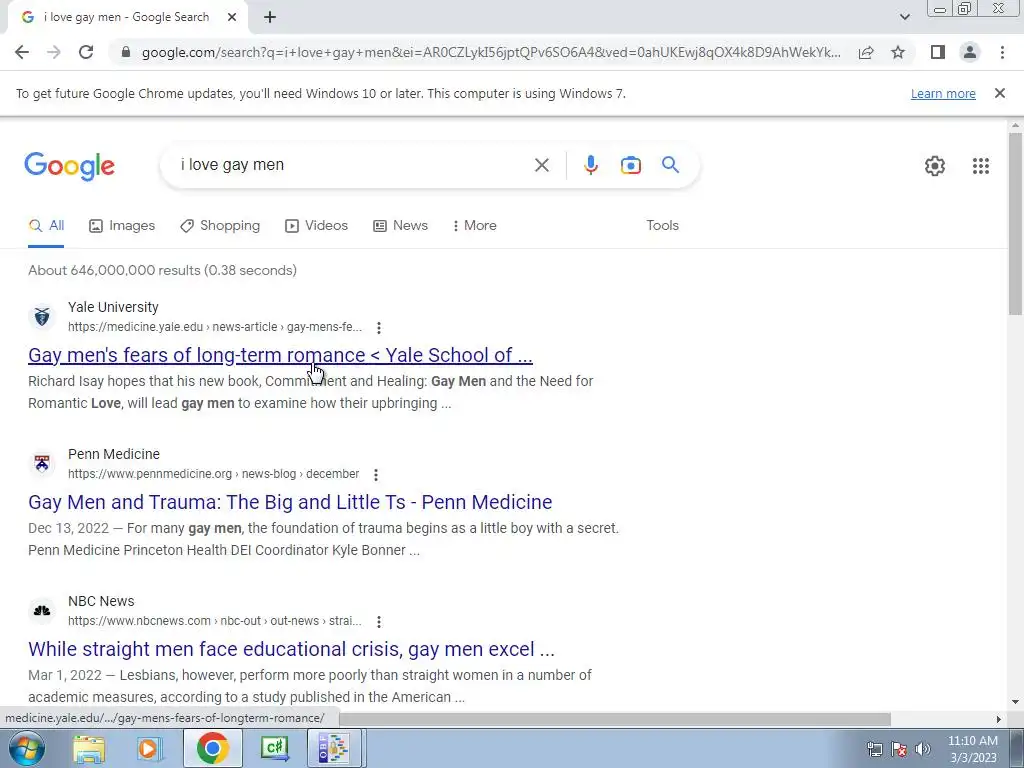
Task: Open the Windows Start menu
Action: [25, 748]
